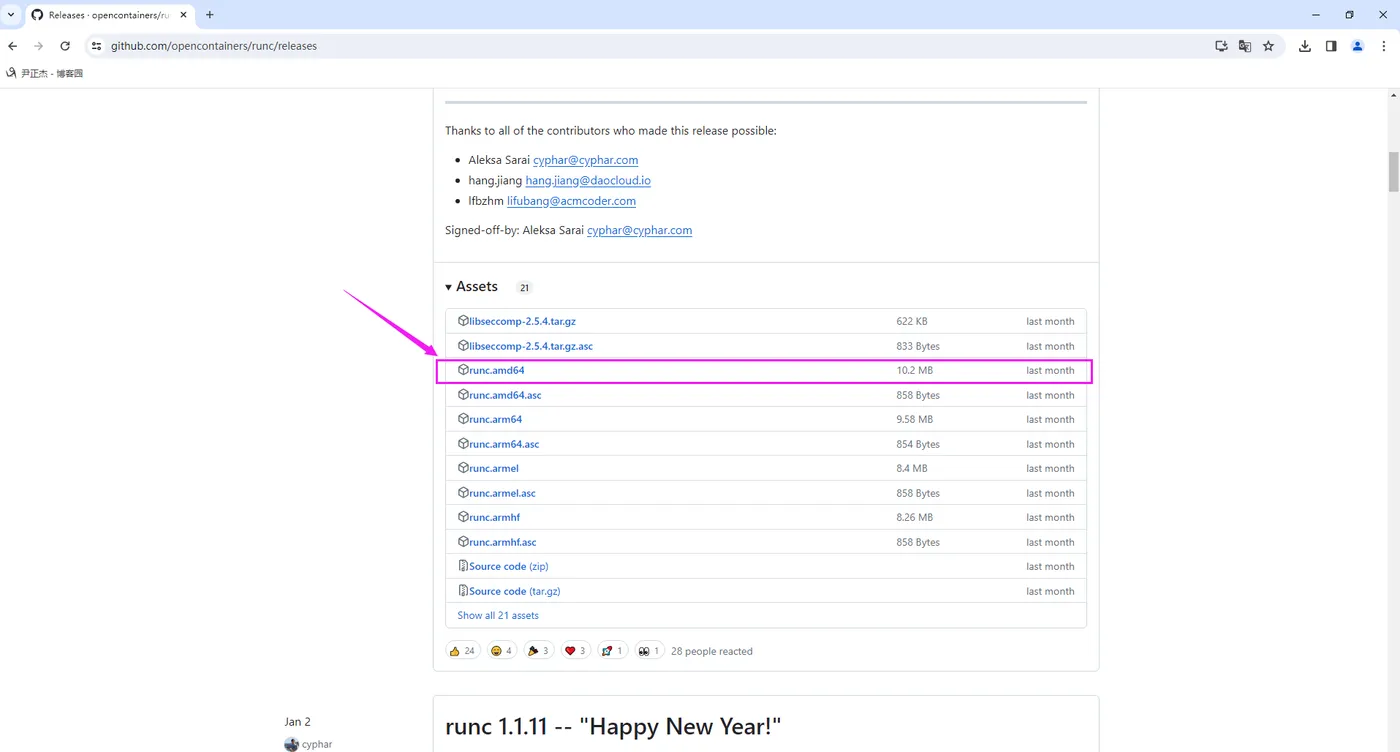Download the runc.armel binary
Viewport: 1400px width, 752px height.
pyautogui.click(x=494, y=469)
